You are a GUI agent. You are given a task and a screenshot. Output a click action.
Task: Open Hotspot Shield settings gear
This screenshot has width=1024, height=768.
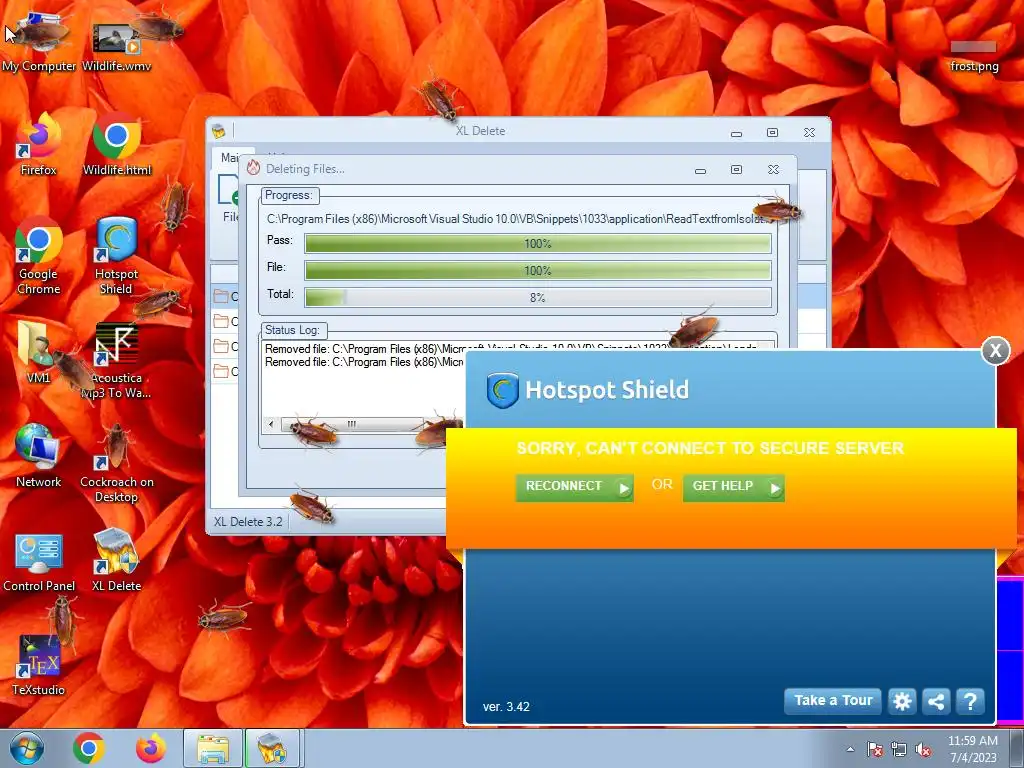tap(902, 701)
